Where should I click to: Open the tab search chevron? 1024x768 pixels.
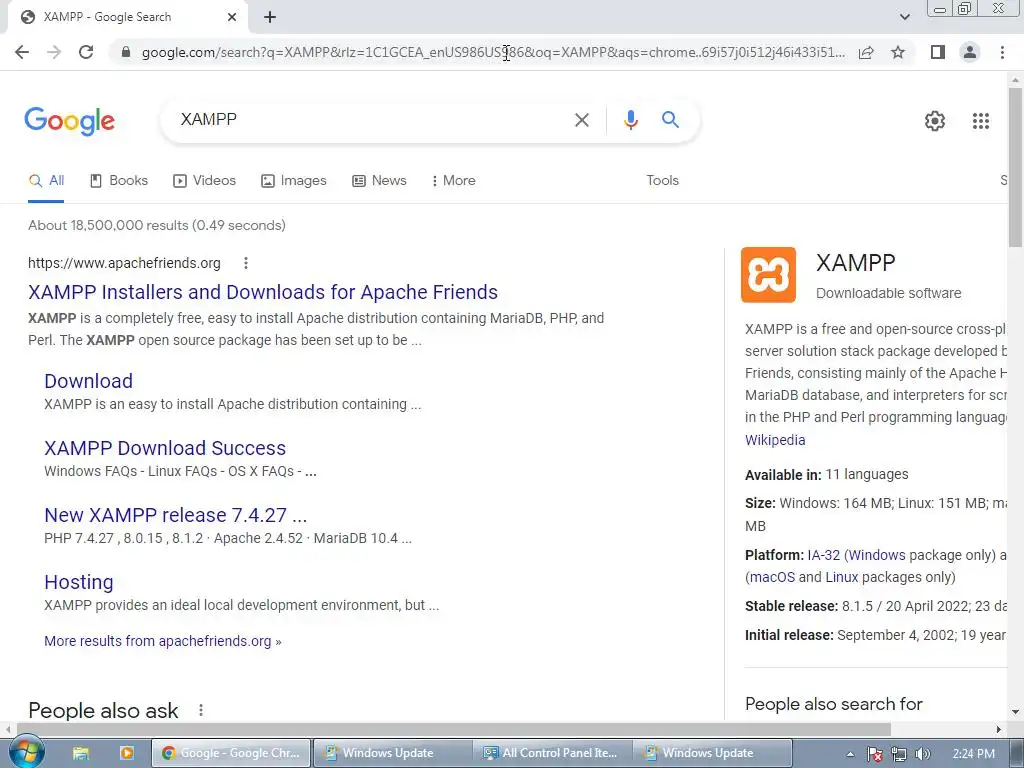tap(904, 17)
